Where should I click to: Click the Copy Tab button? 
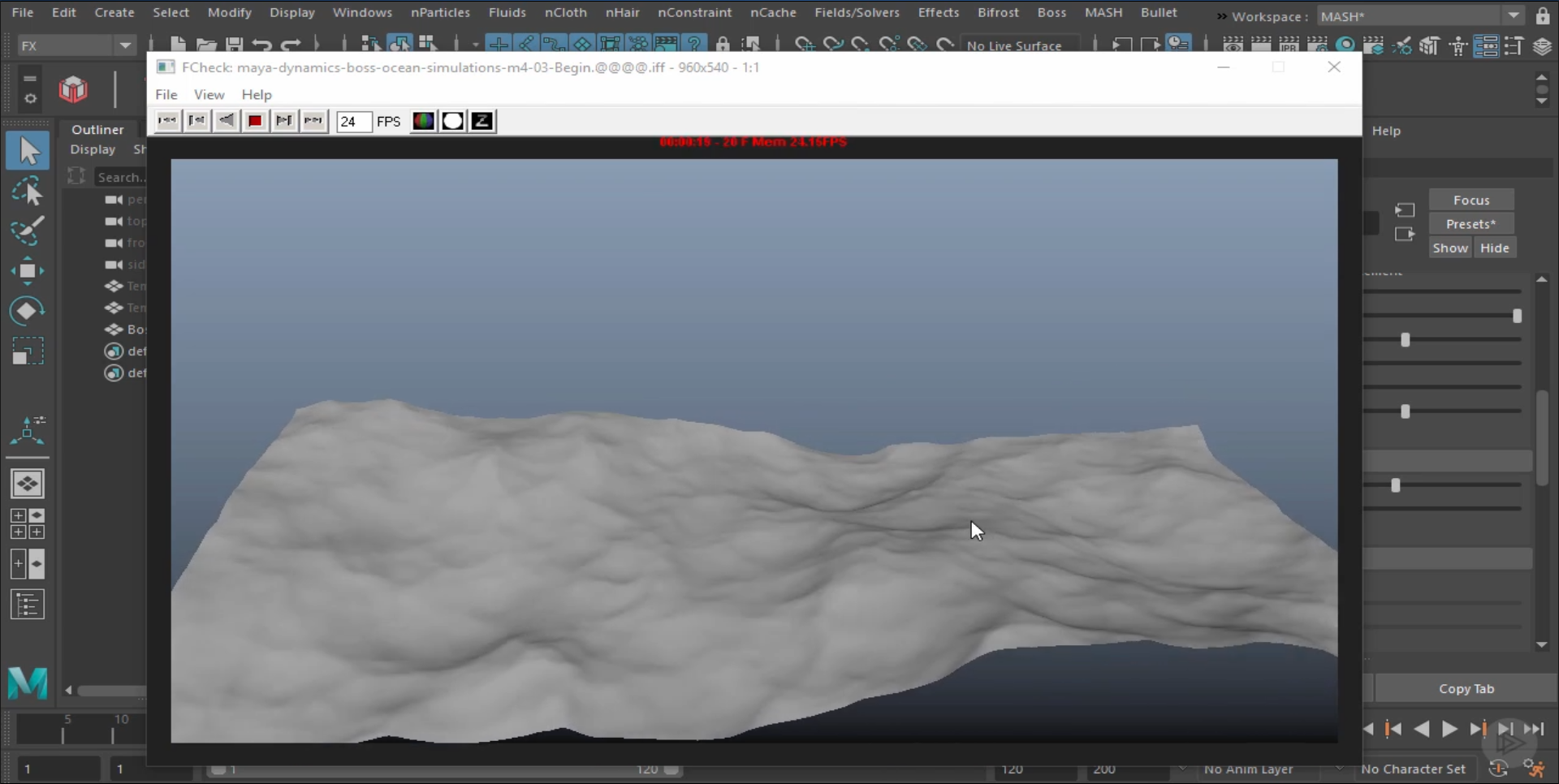[x=1466, y=688]
